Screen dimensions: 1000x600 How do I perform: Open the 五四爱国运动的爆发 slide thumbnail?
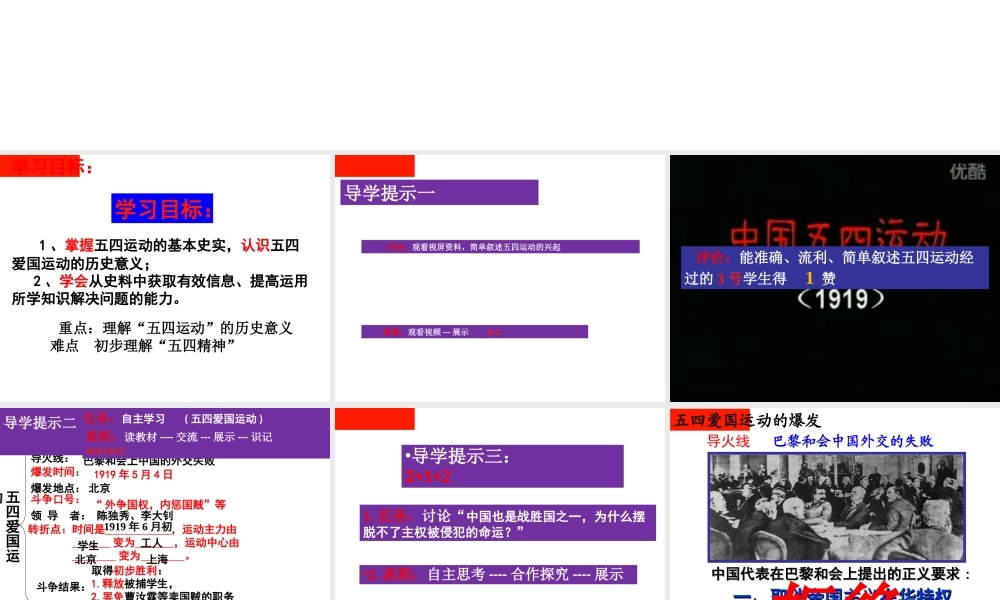tap(835, 504)
